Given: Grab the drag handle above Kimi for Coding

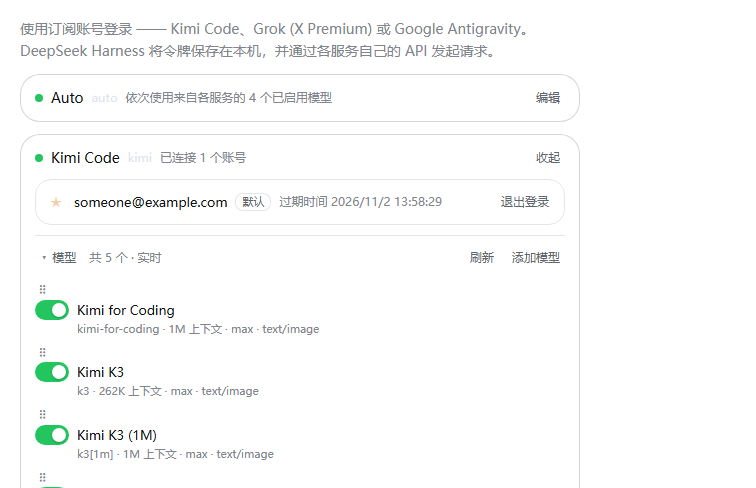Looking at the screenshot, I should [42, 289].
